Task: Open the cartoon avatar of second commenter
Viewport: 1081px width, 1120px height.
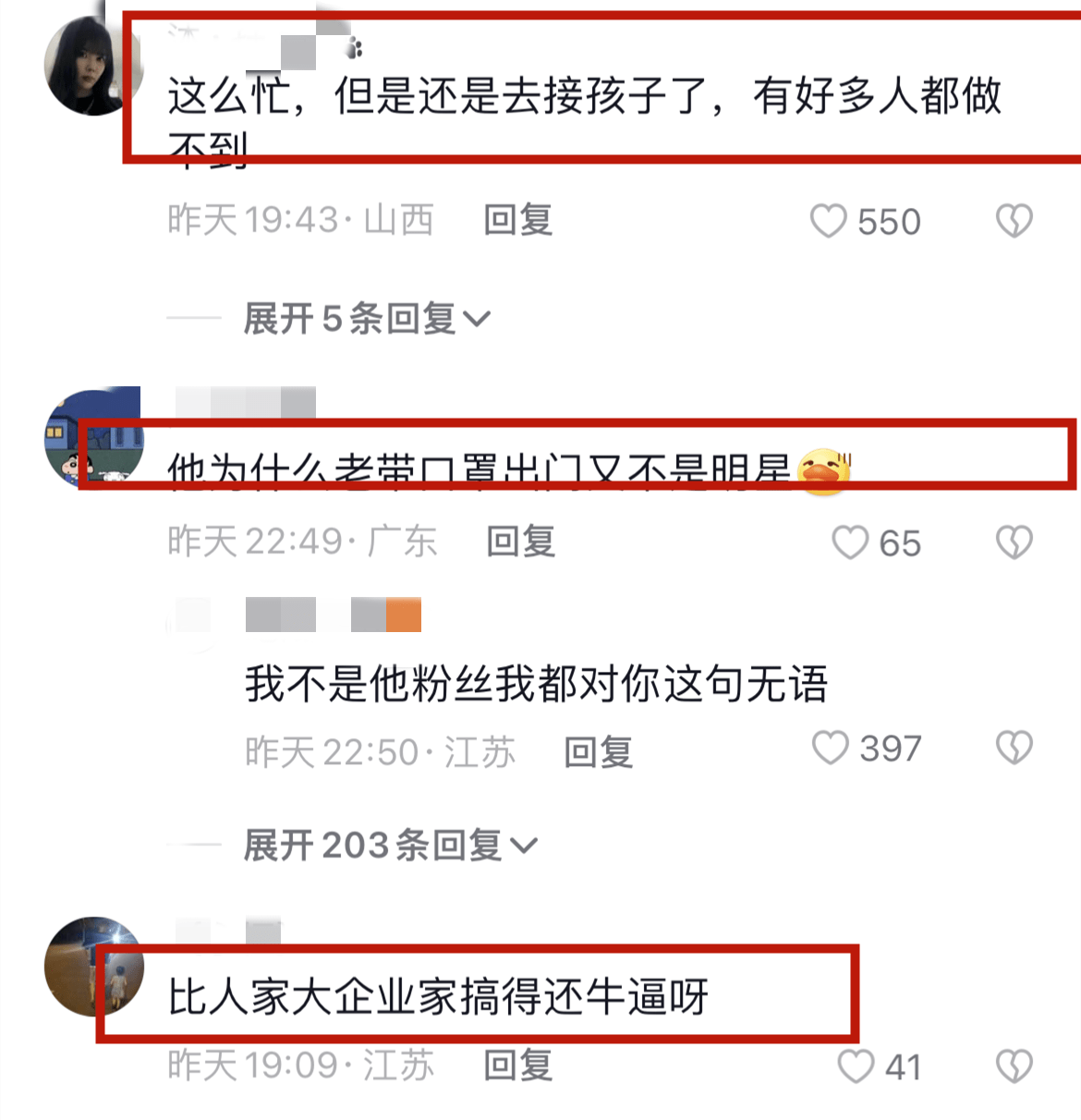Action: tap(94, 437)
